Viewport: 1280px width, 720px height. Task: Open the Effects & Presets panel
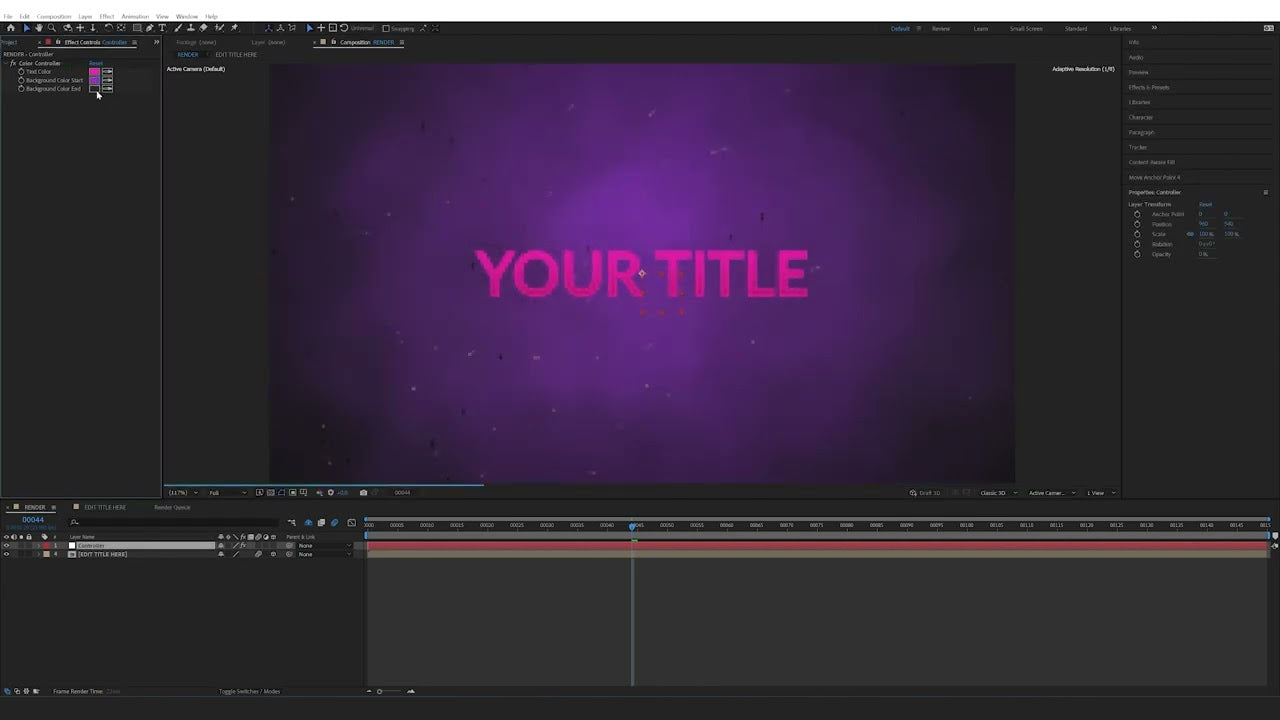(1149, 87)
